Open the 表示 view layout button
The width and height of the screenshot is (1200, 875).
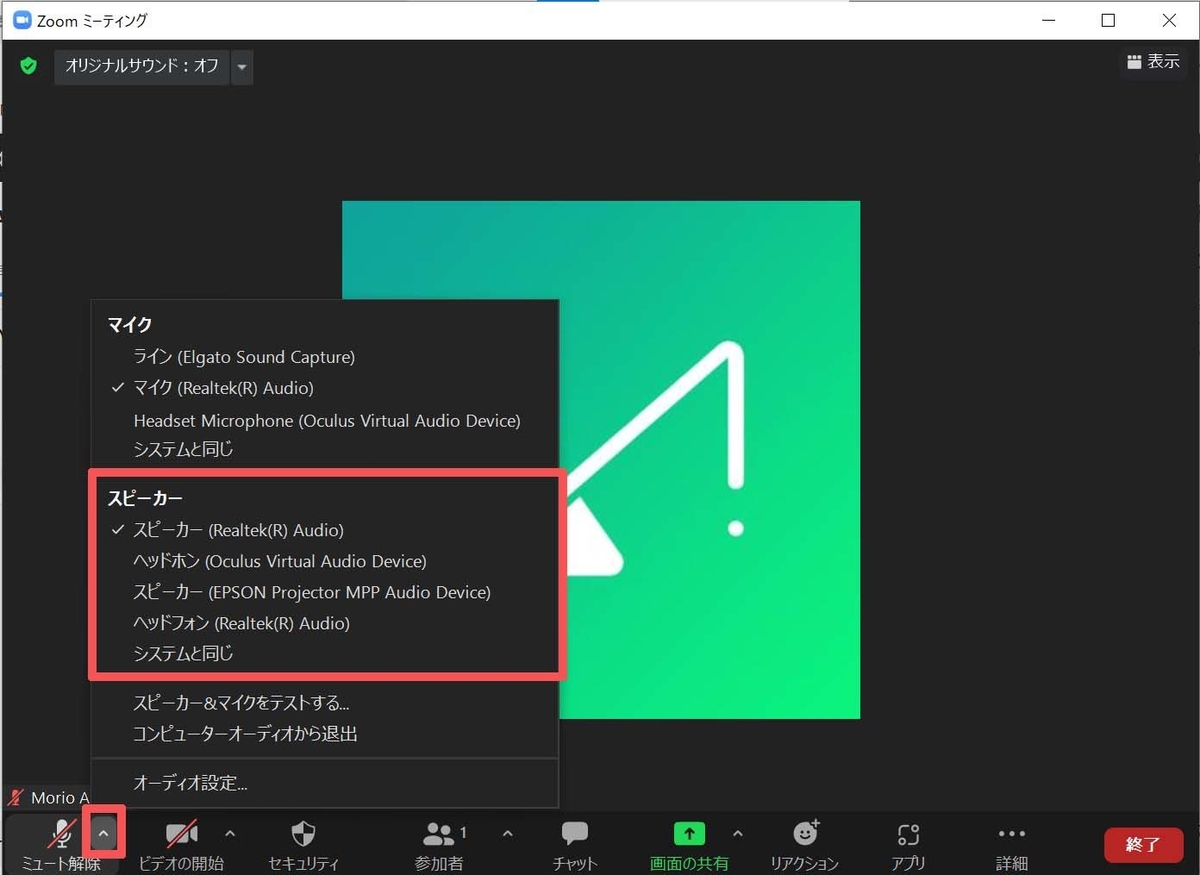point(1153,61)
